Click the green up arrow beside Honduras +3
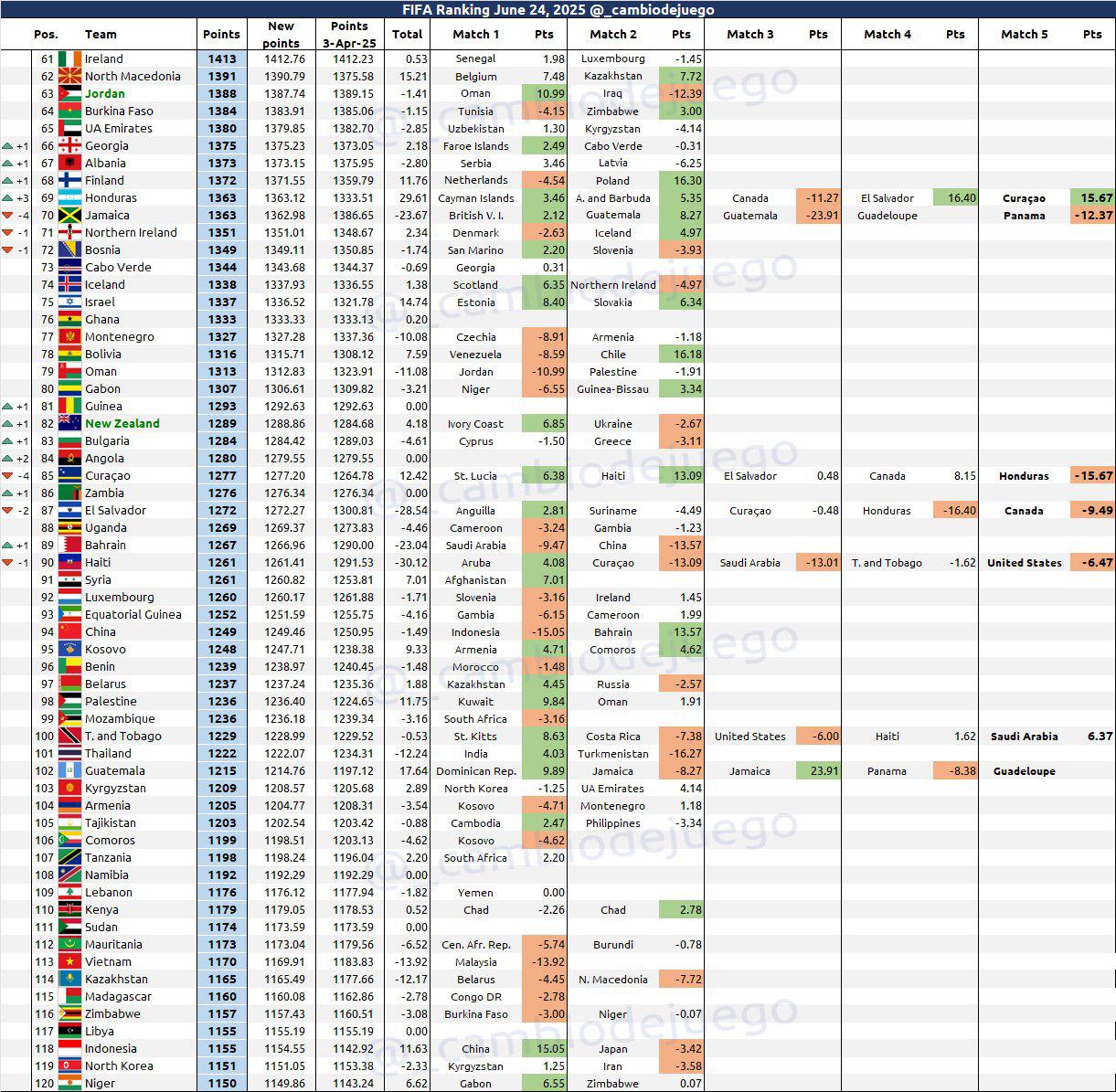The width and height of the screenshot is (1116, 1092). (x=7, y=198)
